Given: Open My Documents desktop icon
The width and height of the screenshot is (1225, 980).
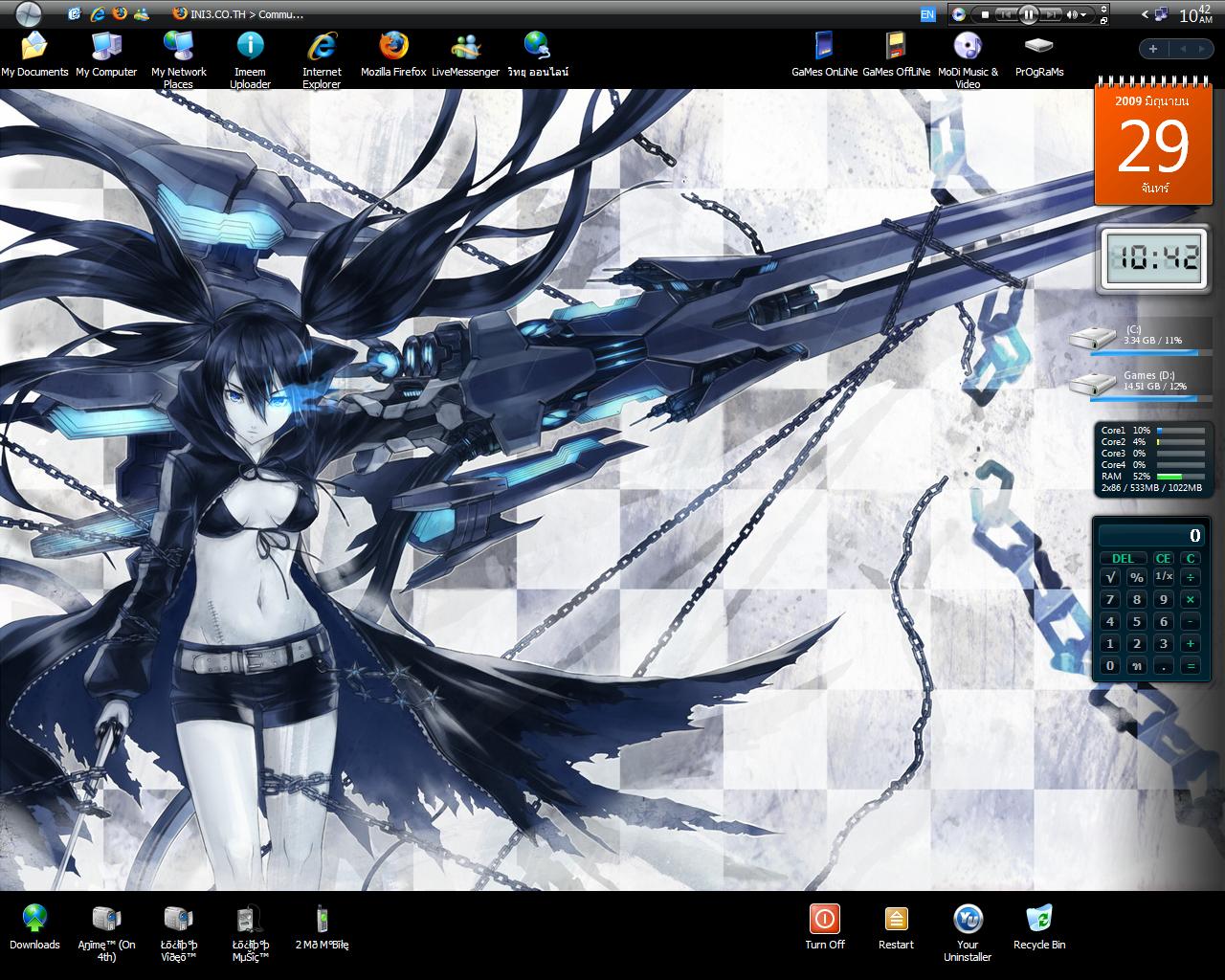Looking at the screenshot, I should click(34, 55).
